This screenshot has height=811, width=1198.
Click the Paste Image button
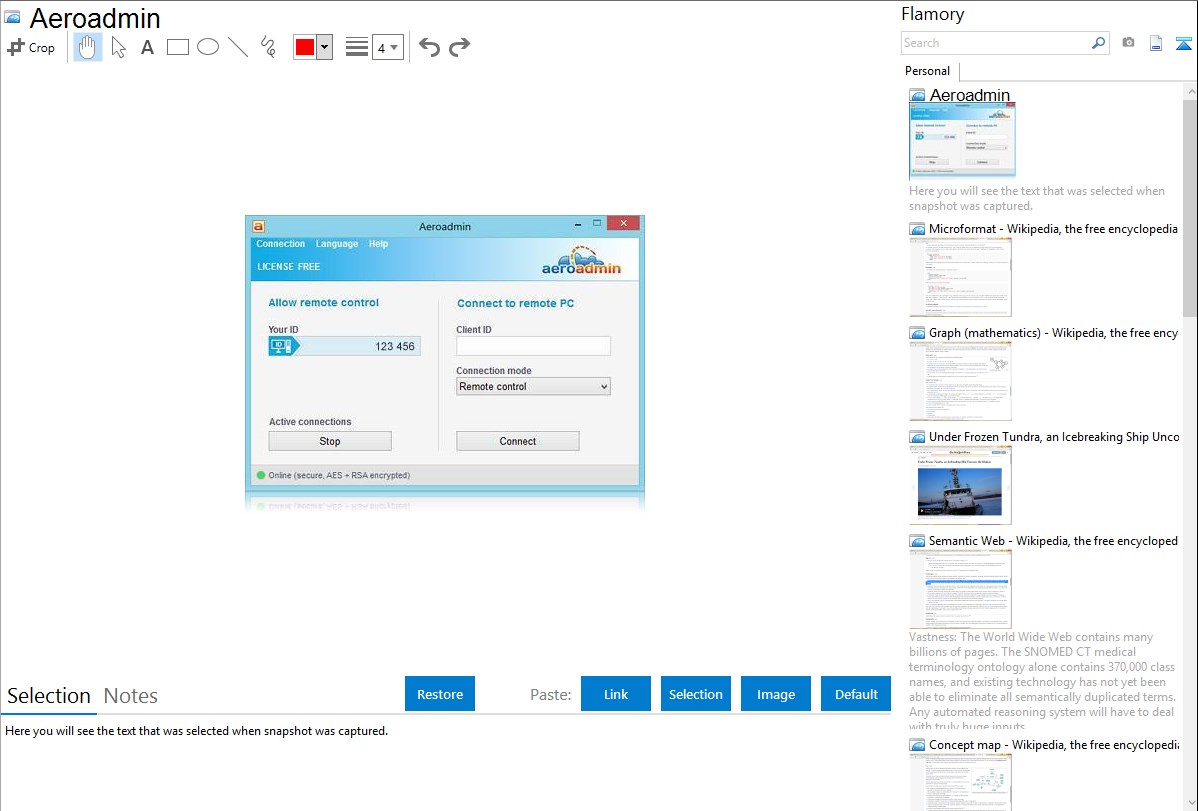click(x=775, y=694)
